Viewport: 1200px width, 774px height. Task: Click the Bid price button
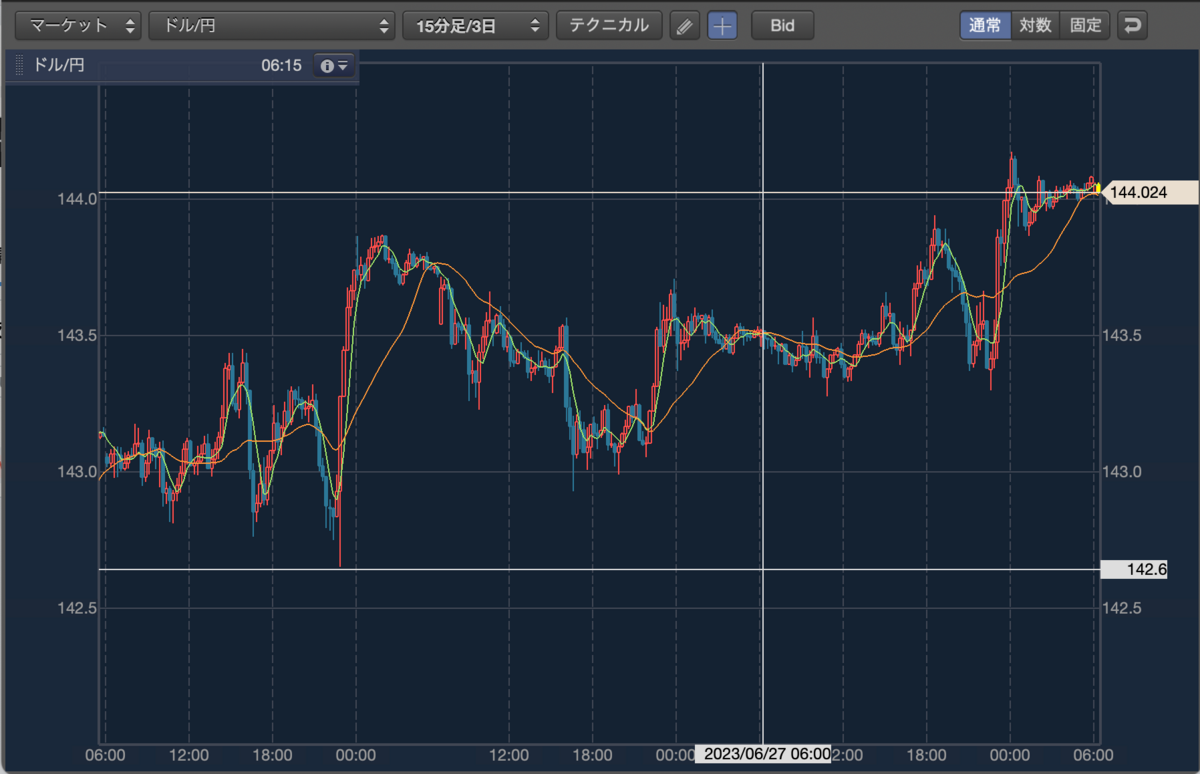(782, 26)
